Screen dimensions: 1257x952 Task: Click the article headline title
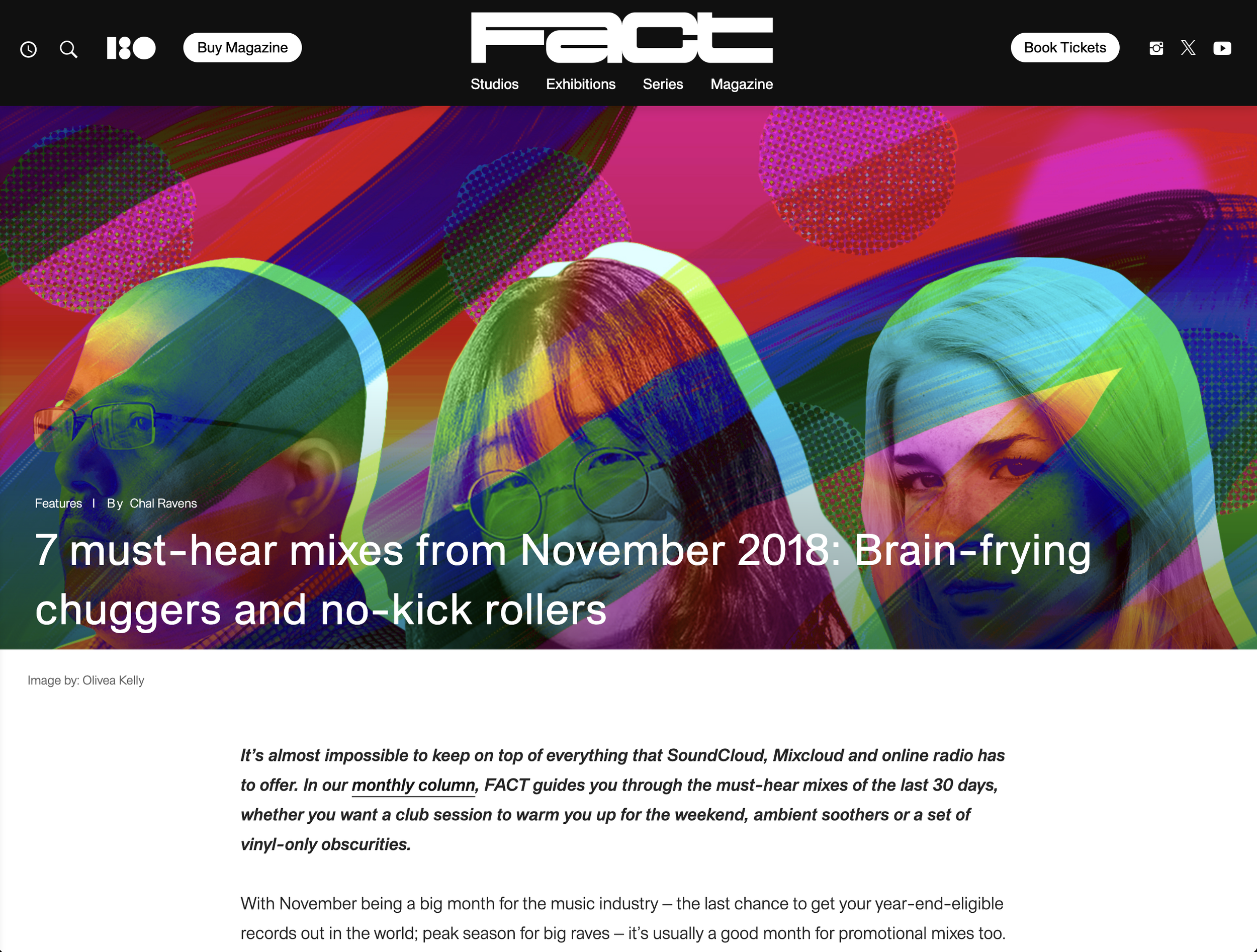click(x=563, y=580)
